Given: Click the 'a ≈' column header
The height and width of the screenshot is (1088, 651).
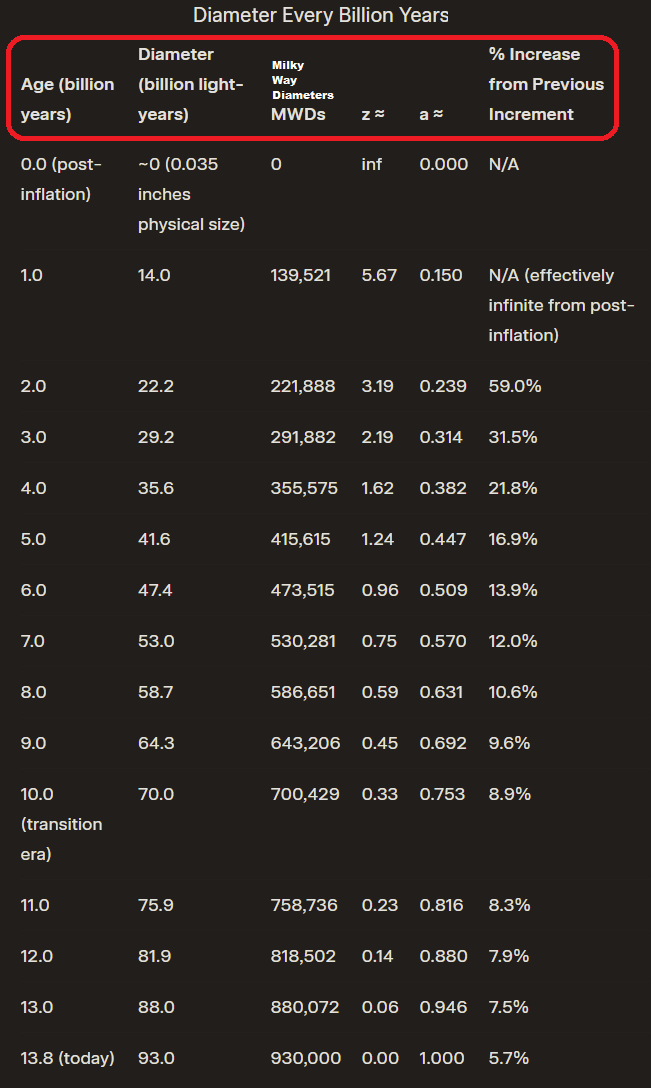Looking at the screenshot, I should 431,114.
